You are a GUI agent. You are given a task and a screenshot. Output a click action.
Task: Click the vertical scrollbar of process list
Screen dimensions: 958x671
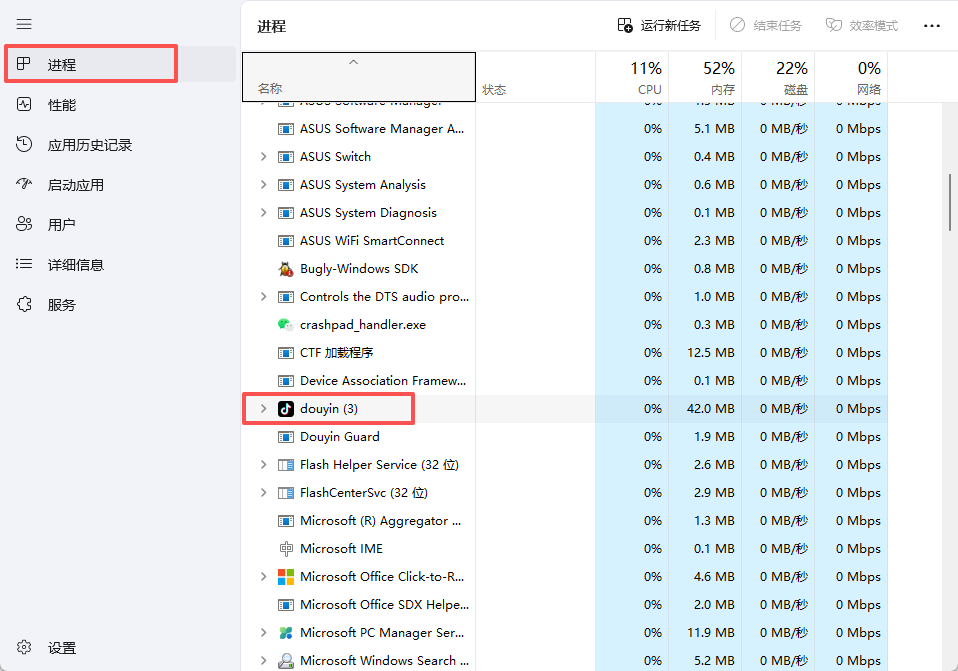950,203
